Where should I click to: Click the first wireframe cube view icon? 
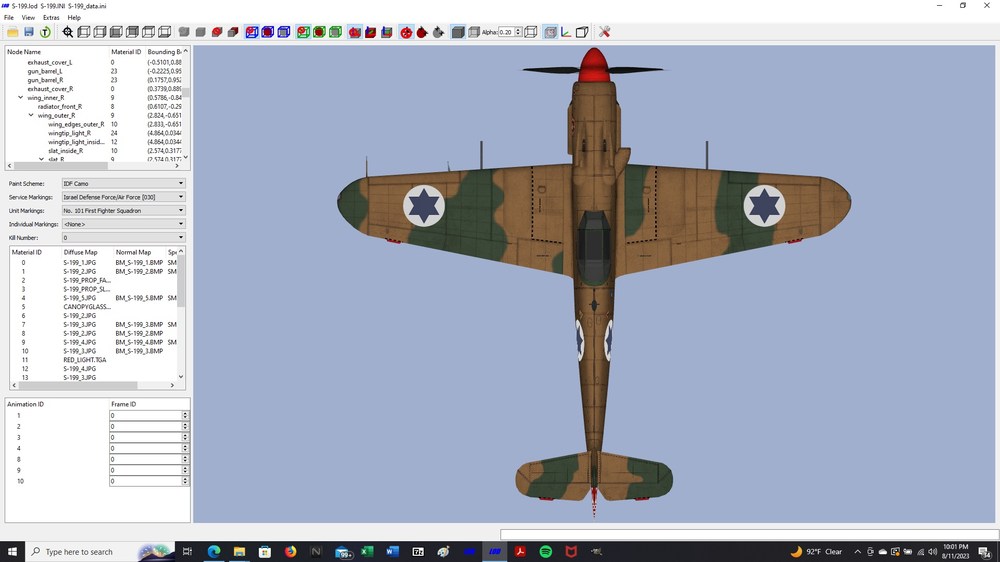tap(84, 32)
